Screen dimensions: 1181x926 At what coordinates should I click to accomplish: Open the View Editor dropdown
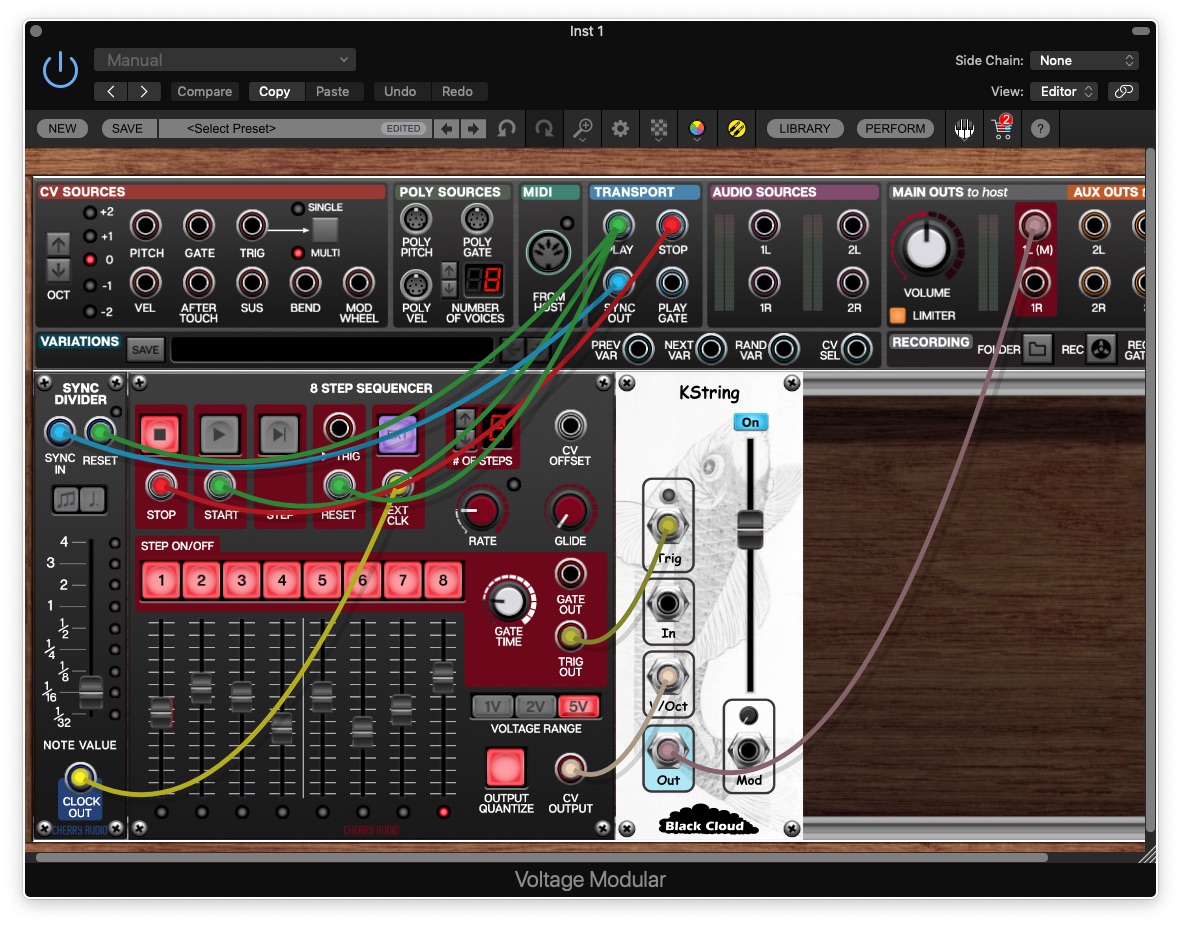tap(1064, 91)
